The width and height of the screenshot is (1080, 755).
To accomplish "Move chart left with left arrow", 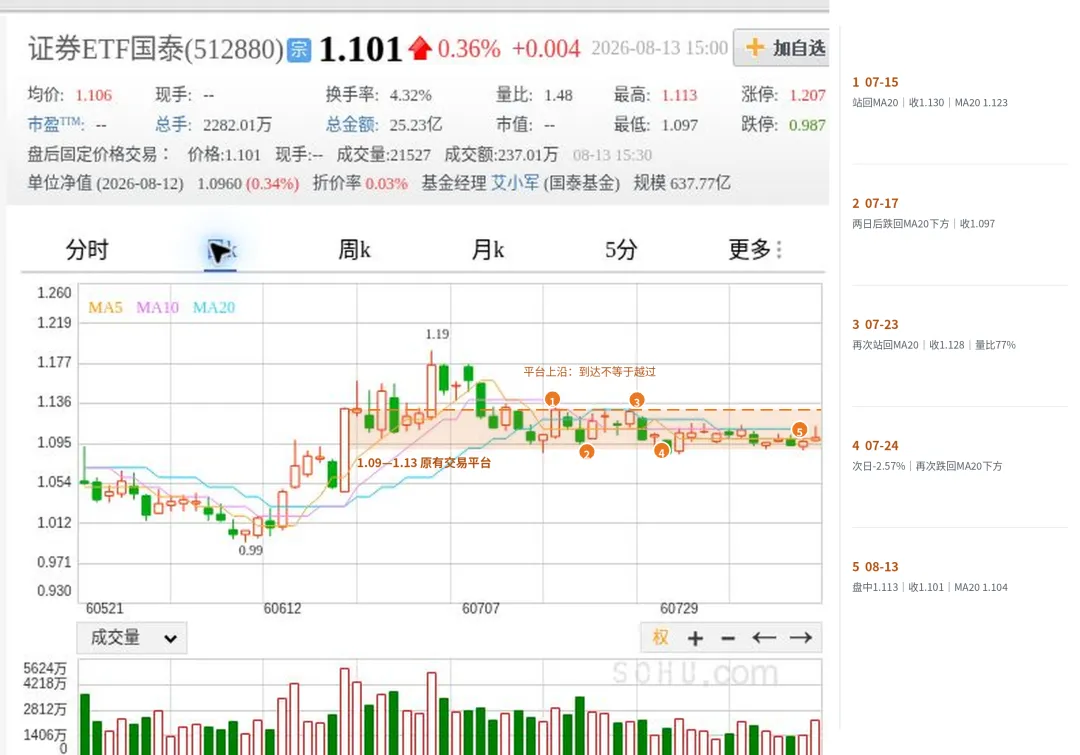I will tap(764, 638).
